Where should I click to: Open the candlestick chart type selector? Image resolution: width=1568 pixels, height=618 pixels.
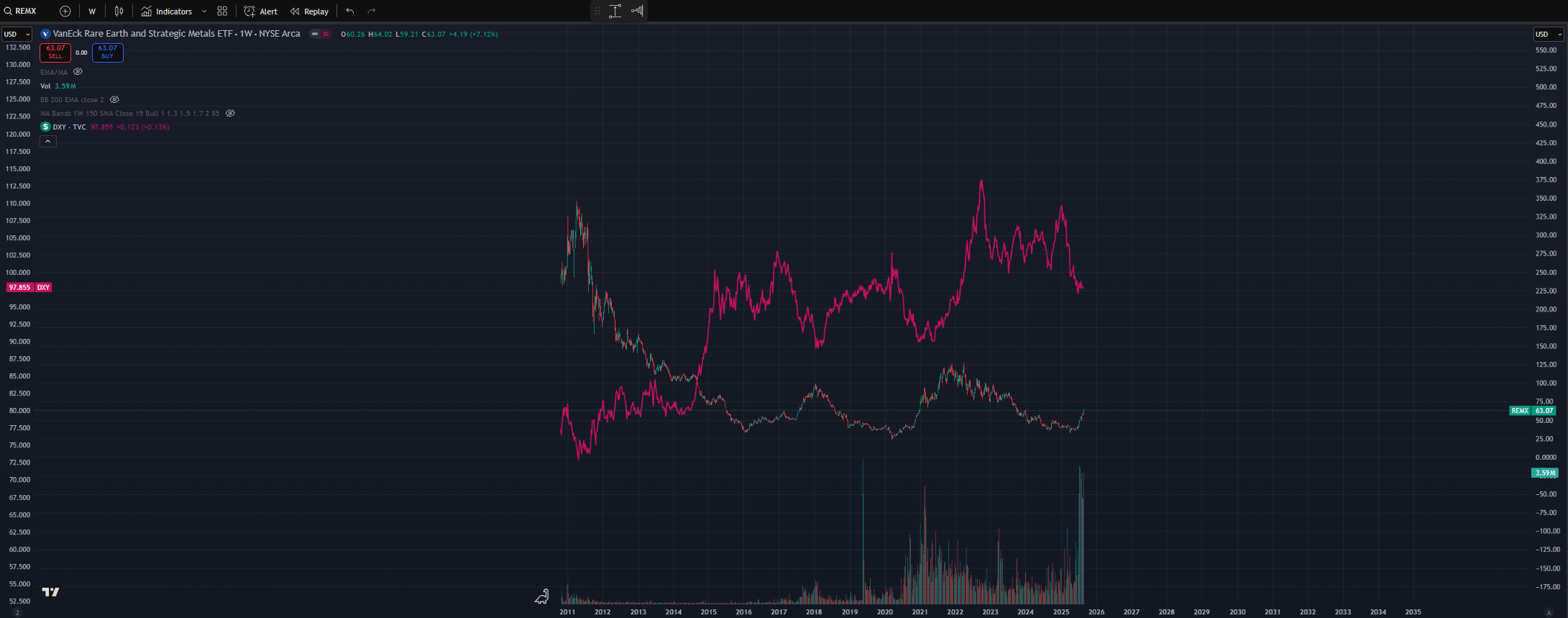click(119, 12)
